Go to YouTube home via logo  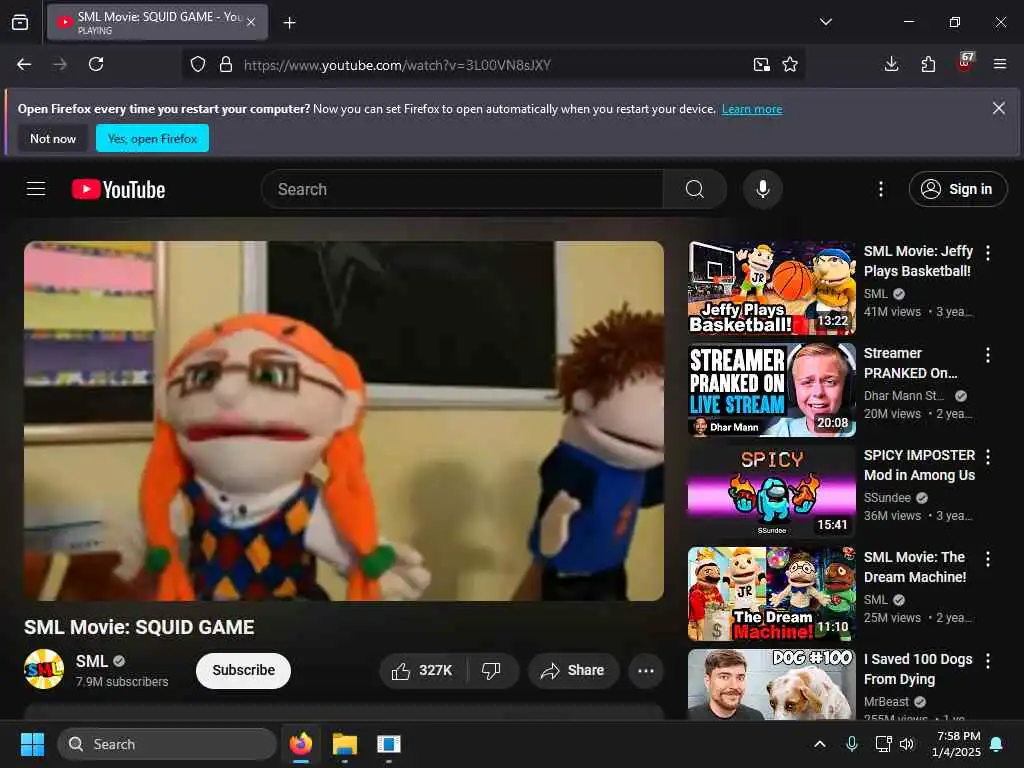[x=118, y=189]
